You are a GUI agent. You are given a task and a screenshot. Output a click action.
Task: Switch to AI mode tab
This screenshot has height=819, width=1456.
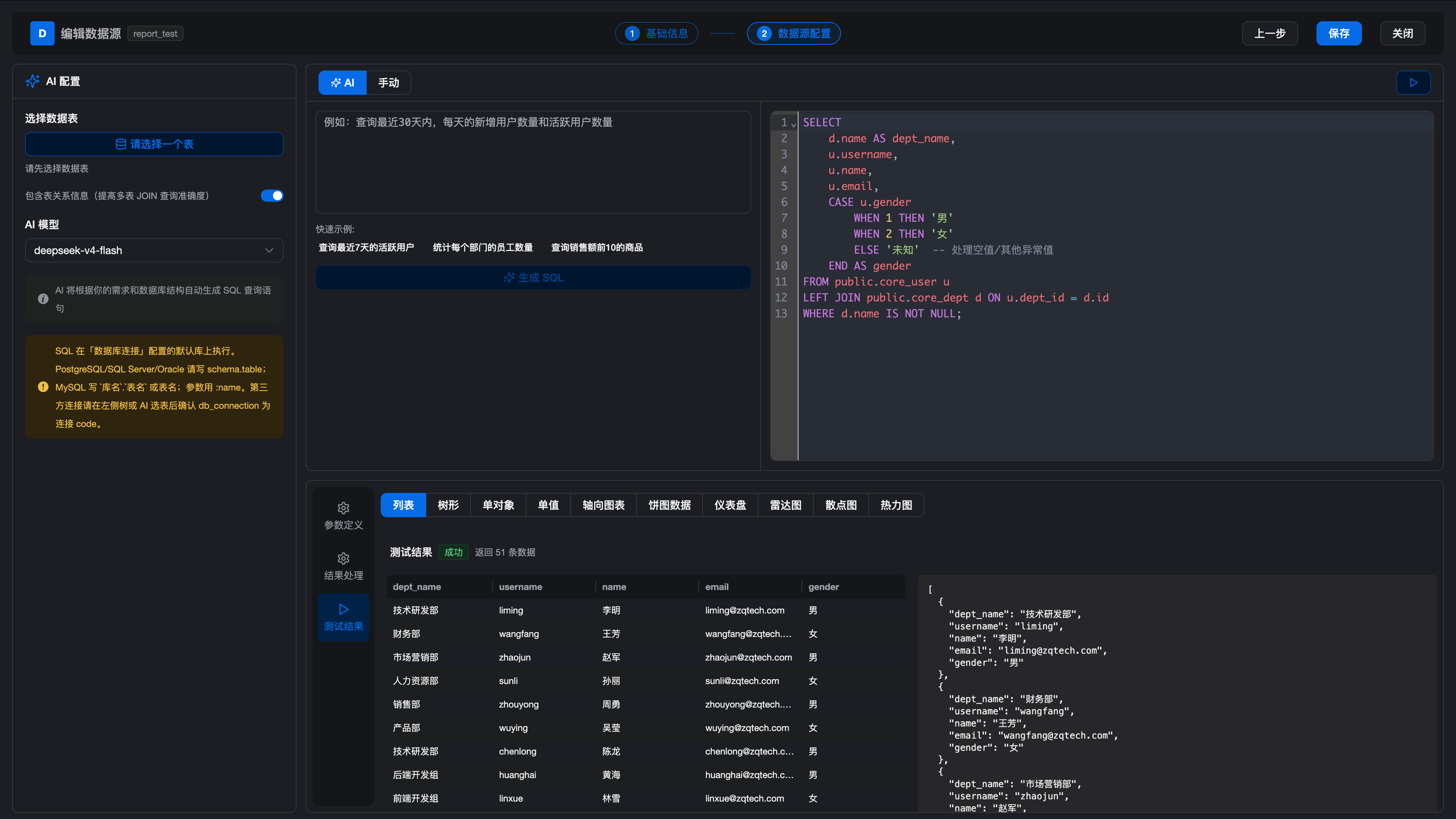coord(342,83)
